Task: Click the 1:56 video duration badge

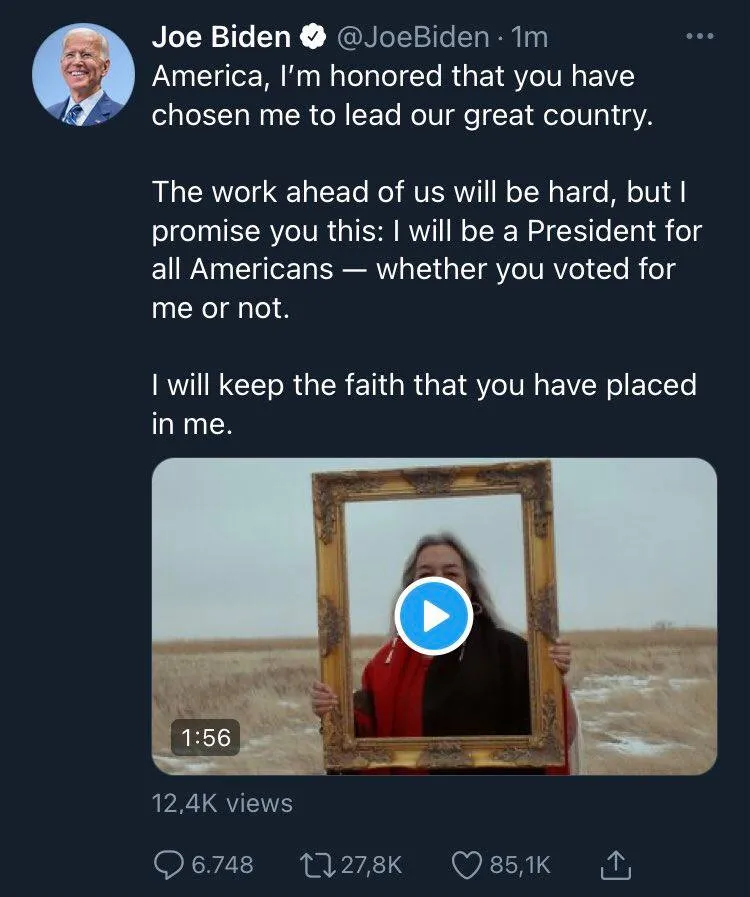Action: pos(207,738)
